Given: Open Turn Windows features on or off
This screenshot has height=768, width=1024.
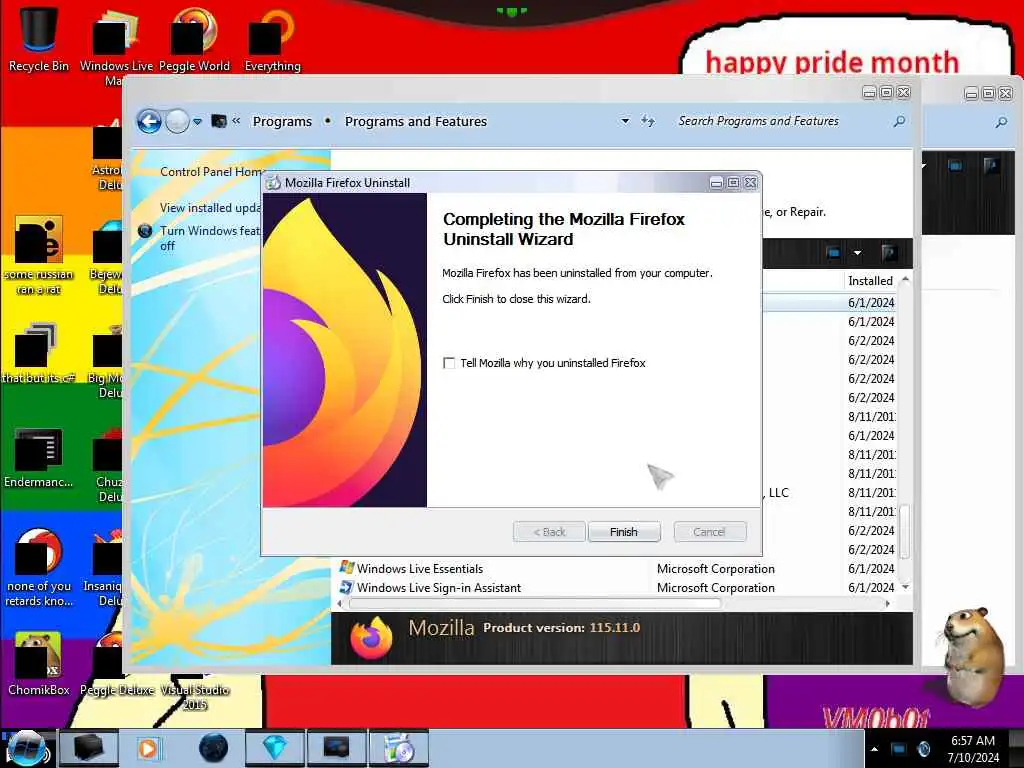Looking at the screenshot, I should point(209,238).
